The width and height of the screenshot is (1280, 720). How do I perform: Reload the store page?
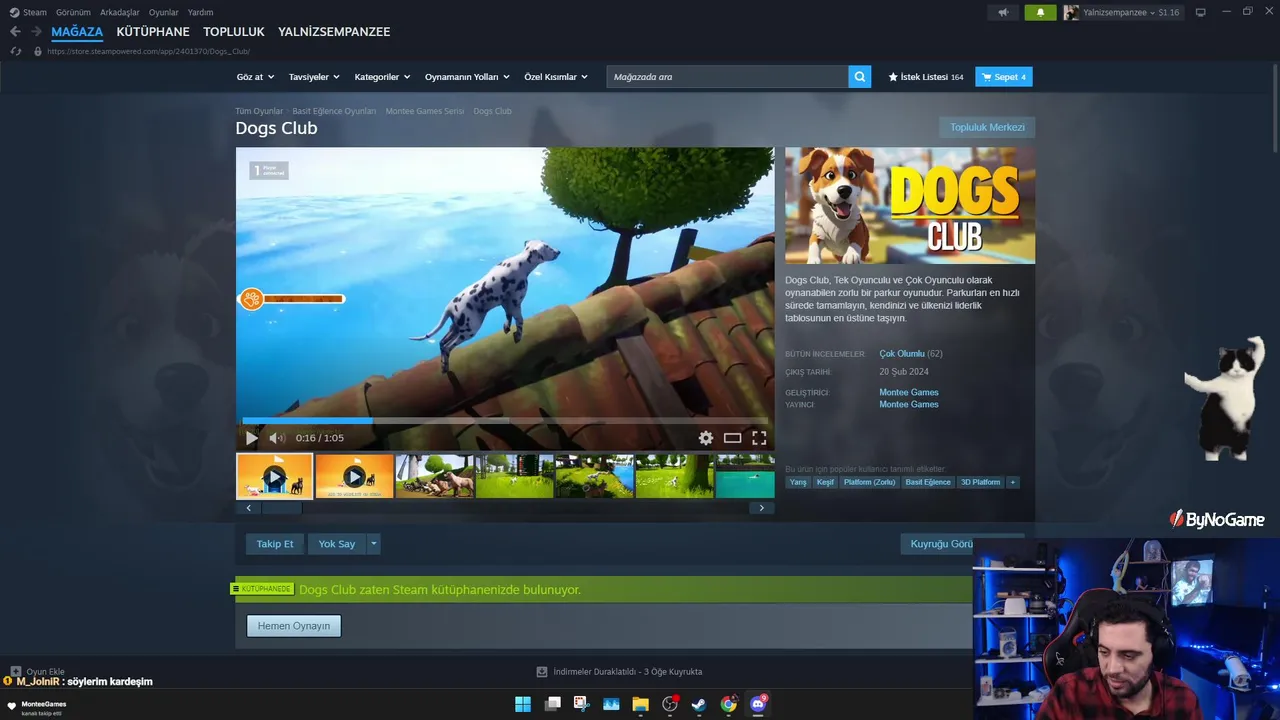pos(15,51)
